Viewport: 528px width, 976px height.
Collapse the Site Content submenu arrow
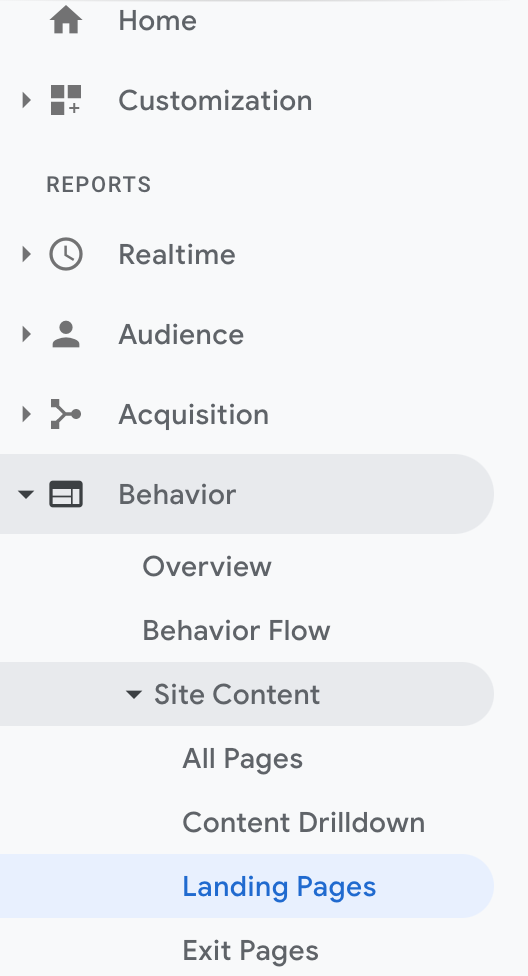pos(134,695)
